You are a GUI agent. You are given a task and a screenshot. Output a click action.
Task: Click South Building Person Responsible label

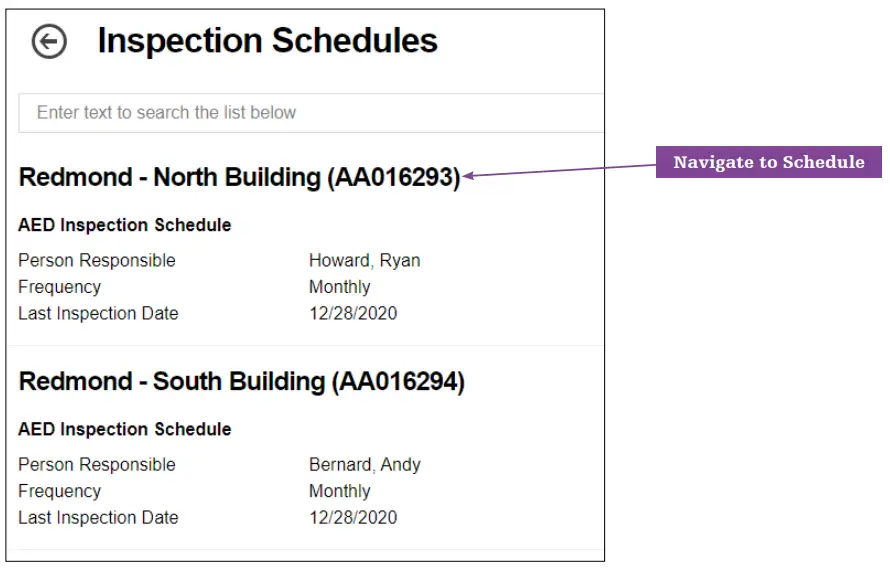tap(97, 465)
